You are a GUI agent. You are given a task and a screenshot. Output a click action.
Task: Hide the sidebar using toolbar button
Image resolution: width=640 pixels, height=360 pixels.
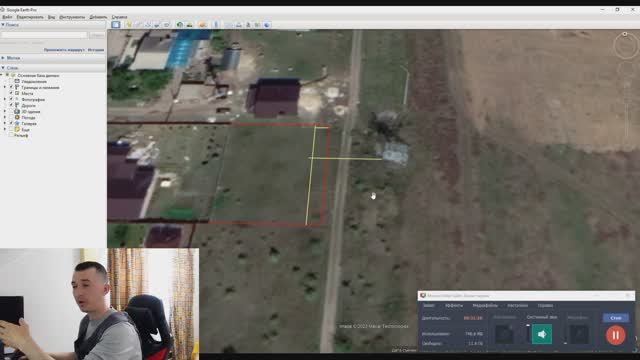click(116, 25)
